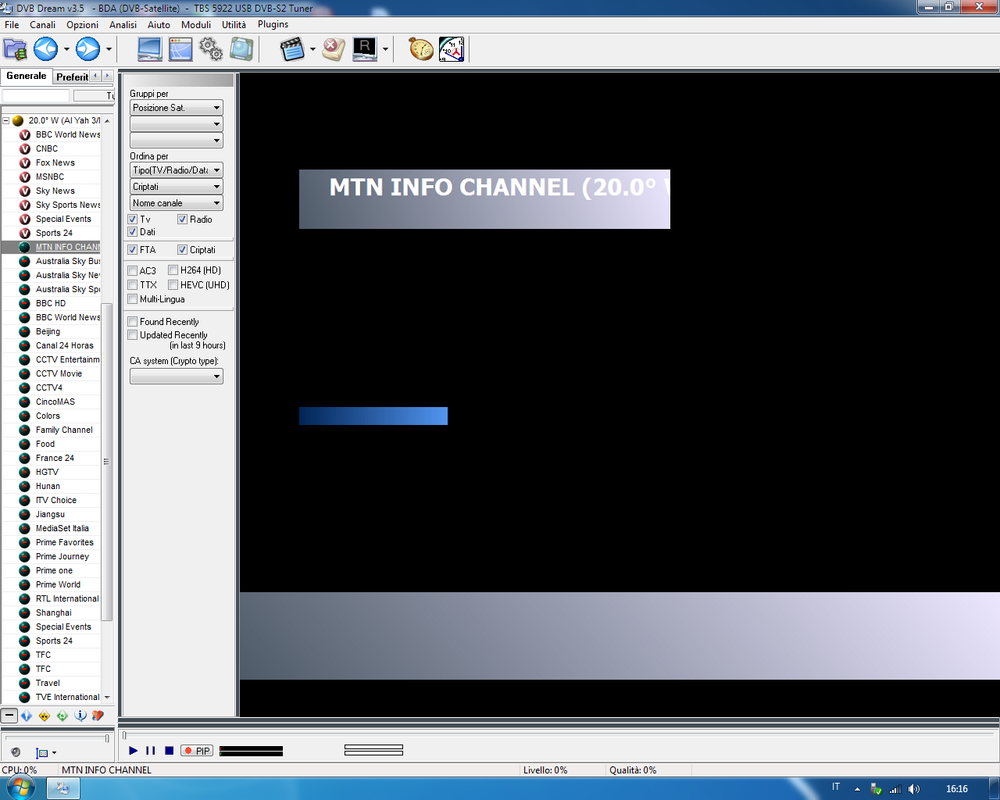Open the Tipo(TV/Radio/Dati) sort dropdown
1000x800 pixels.
coord(176,170)
